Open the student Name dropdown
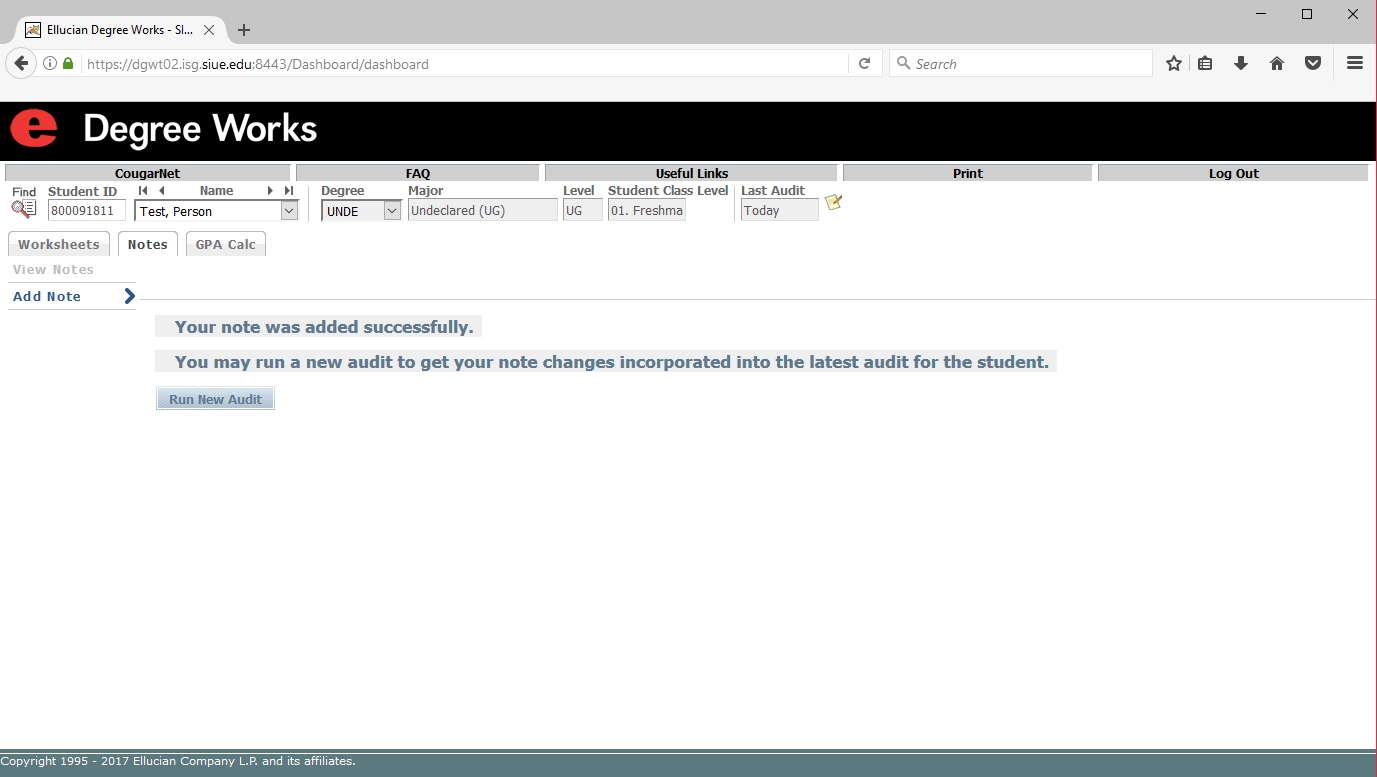The height and width of the screenshot is (777, 1377). (289, 211)
